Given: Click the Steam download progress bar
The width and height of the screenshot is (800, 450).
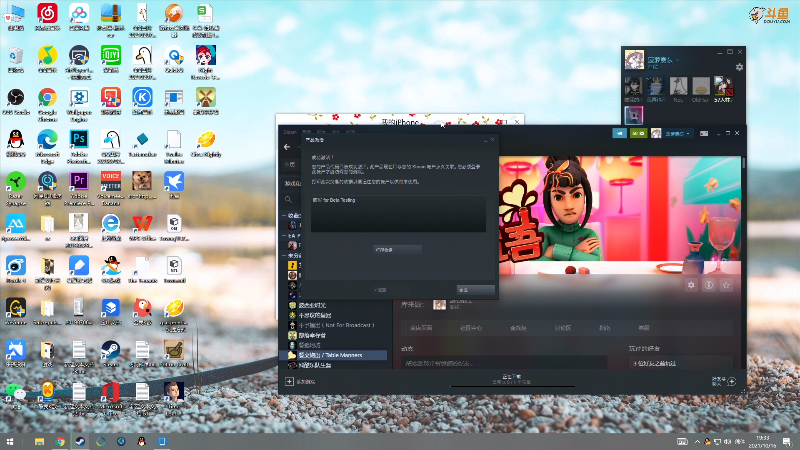Looking at the screenshot, I should (513, 386).
